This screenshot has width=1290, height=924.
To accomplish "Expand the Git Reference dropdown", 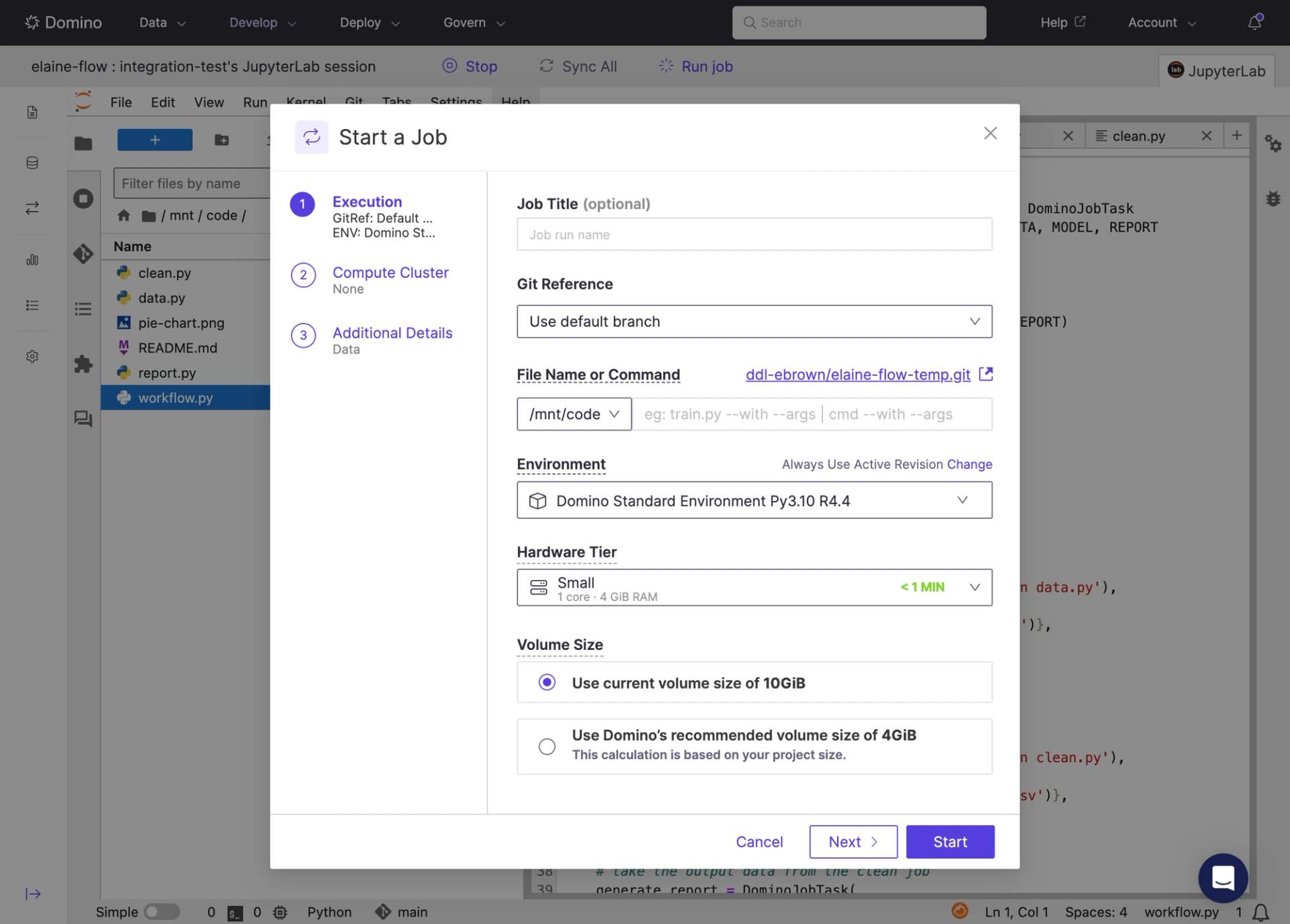I will point(754,322).
